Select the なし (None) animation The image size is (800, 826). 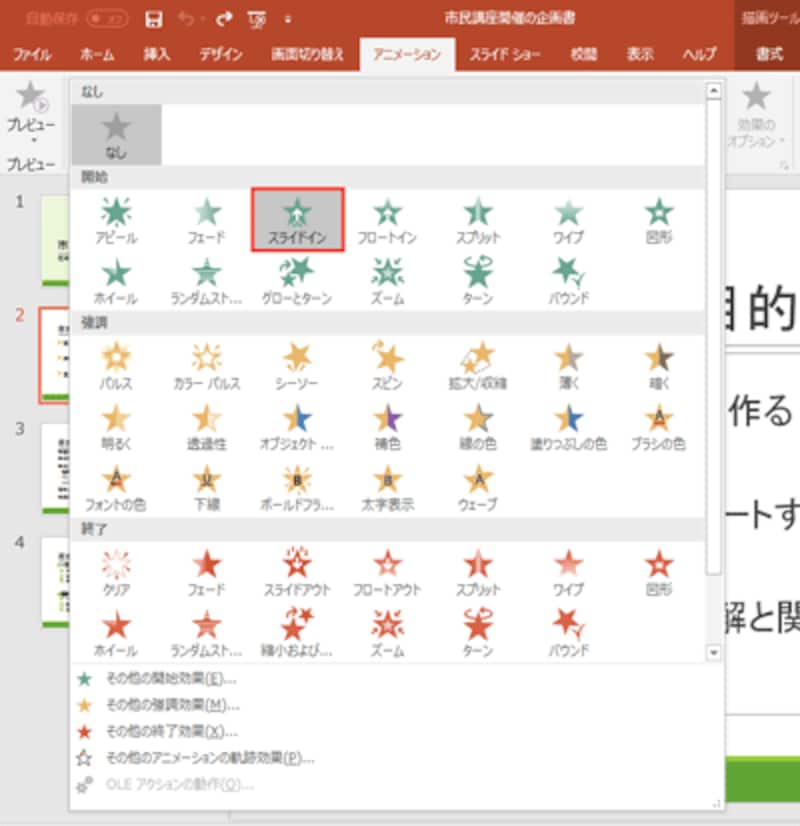coord(116,134)
